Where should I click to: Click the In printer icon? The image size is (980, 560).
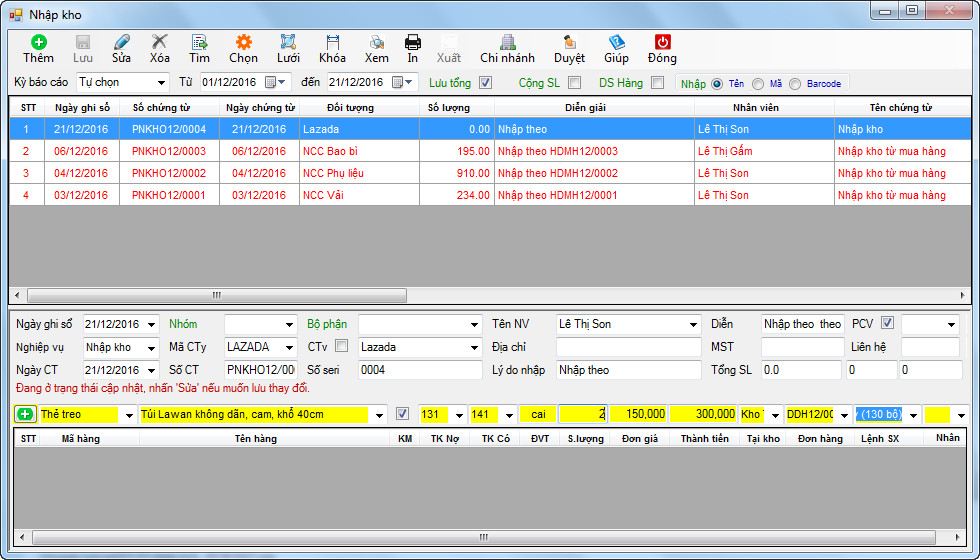(x=412, y=42)
